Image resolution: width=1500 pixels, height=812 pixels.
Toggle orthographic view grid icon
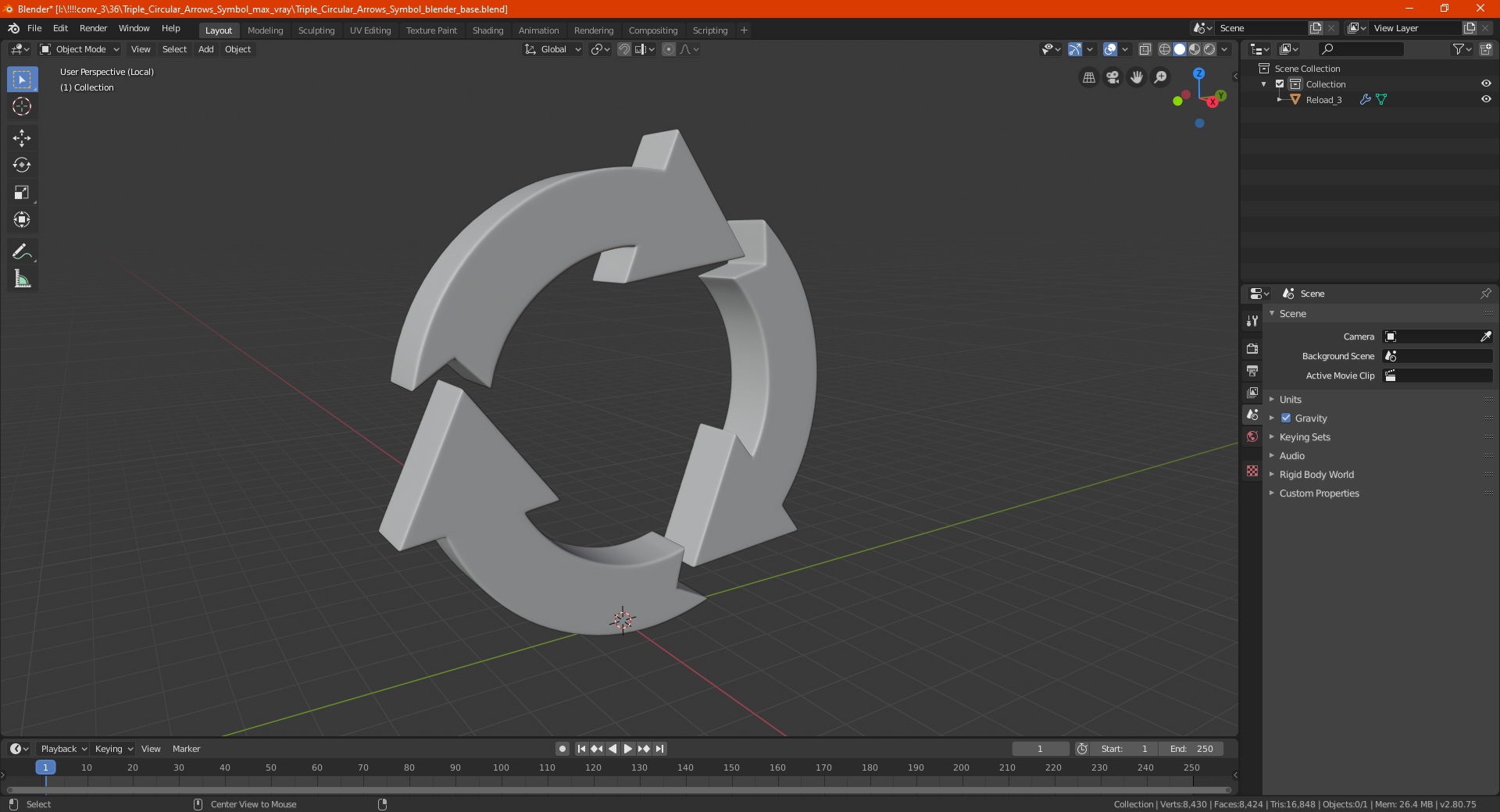(x=1089, y=77)
